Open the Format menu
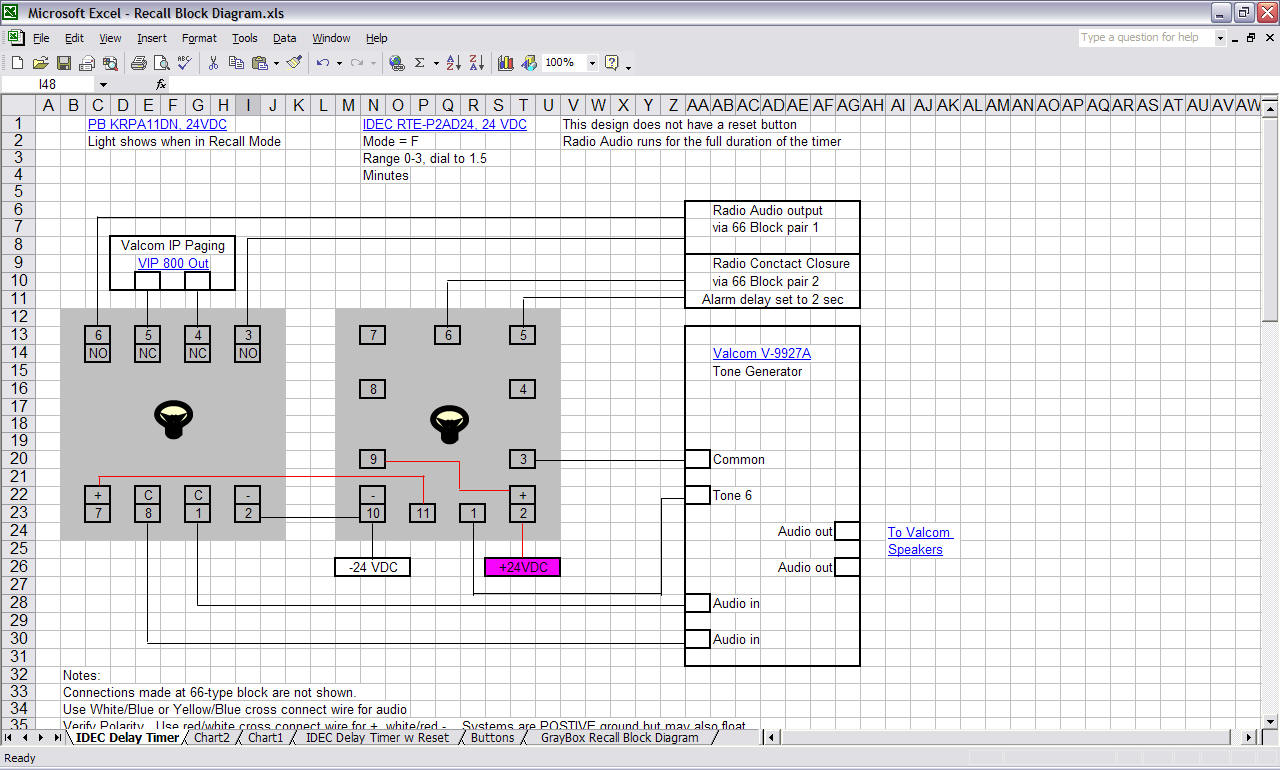1280x770 pixels. (x=199, y=38)
